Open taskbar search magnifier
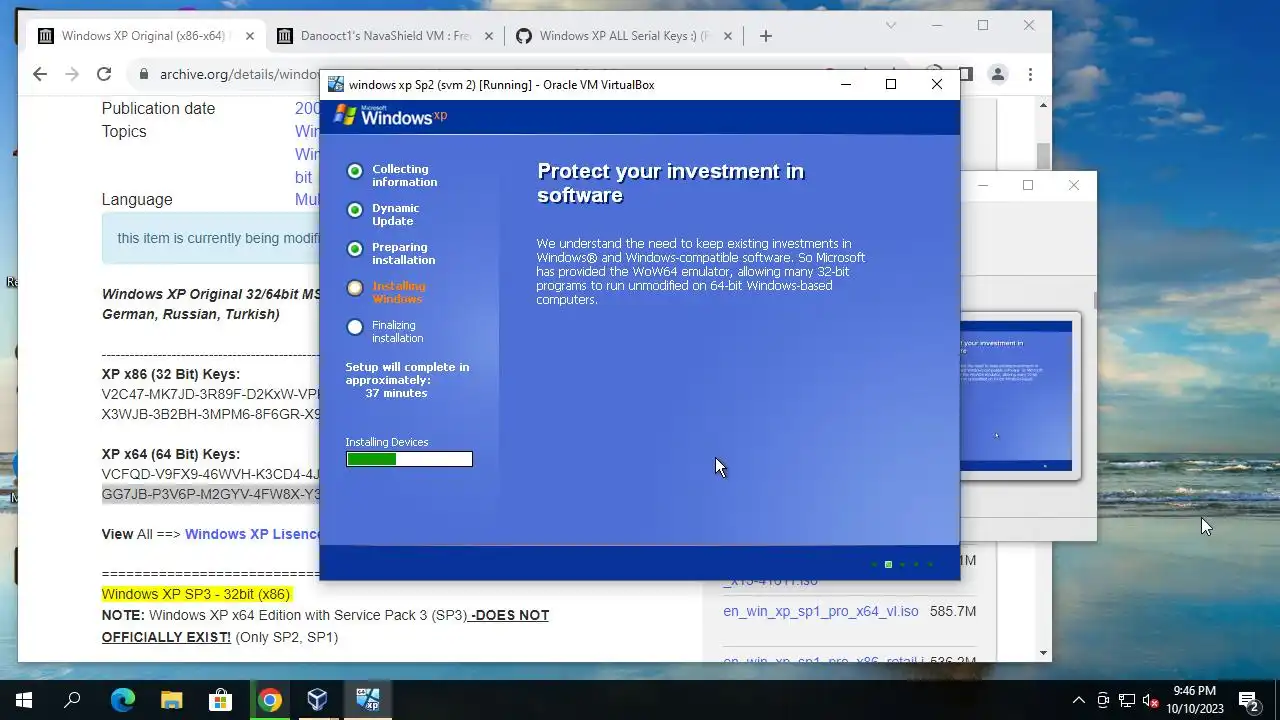1280x720 pixels. coord(72,700)
